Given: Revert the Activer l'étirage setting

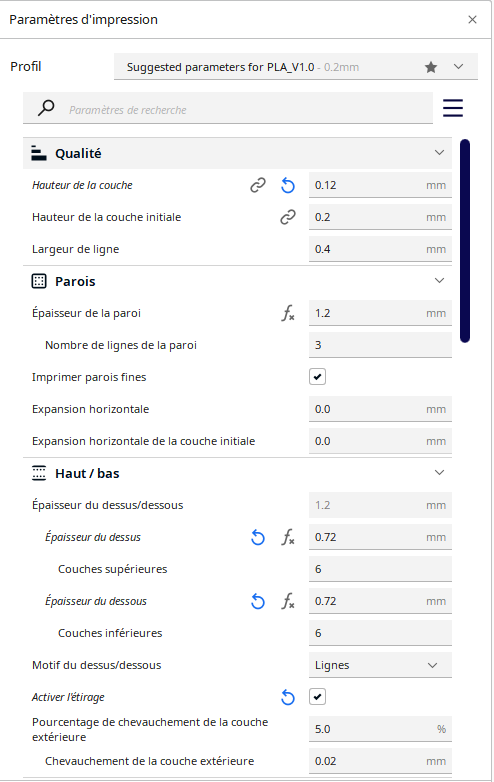Looking at the screenshot, I should [288, 697].
